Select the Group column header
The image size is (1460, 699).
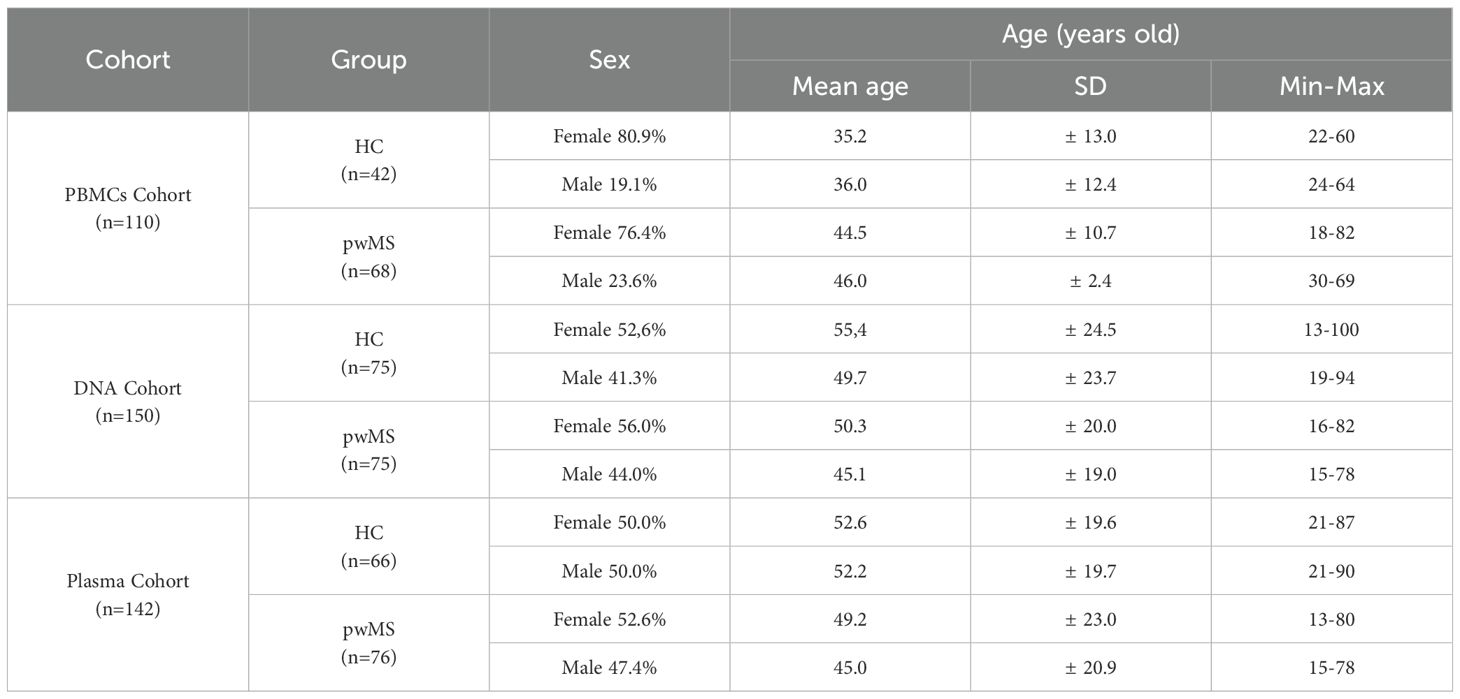click(x=368, y=60)
